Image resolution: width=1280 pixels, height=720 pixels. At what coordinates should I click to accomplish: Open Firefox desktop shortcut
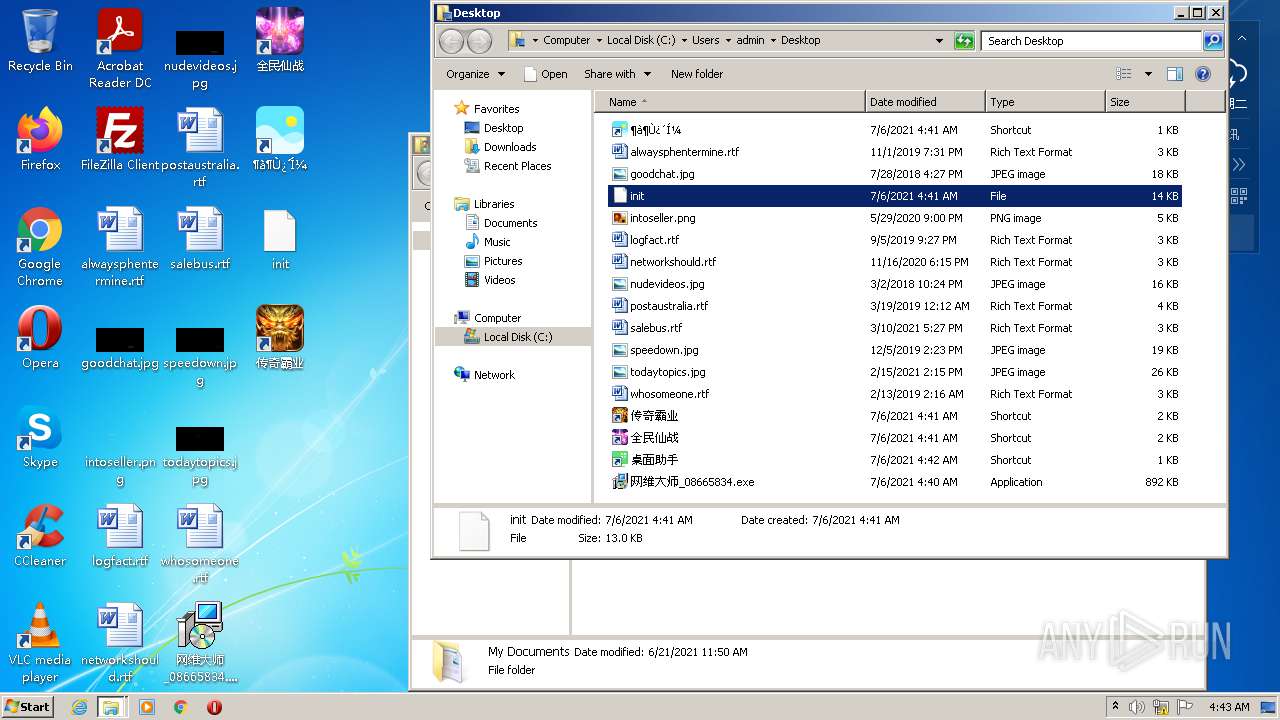[x=40, y=139]
